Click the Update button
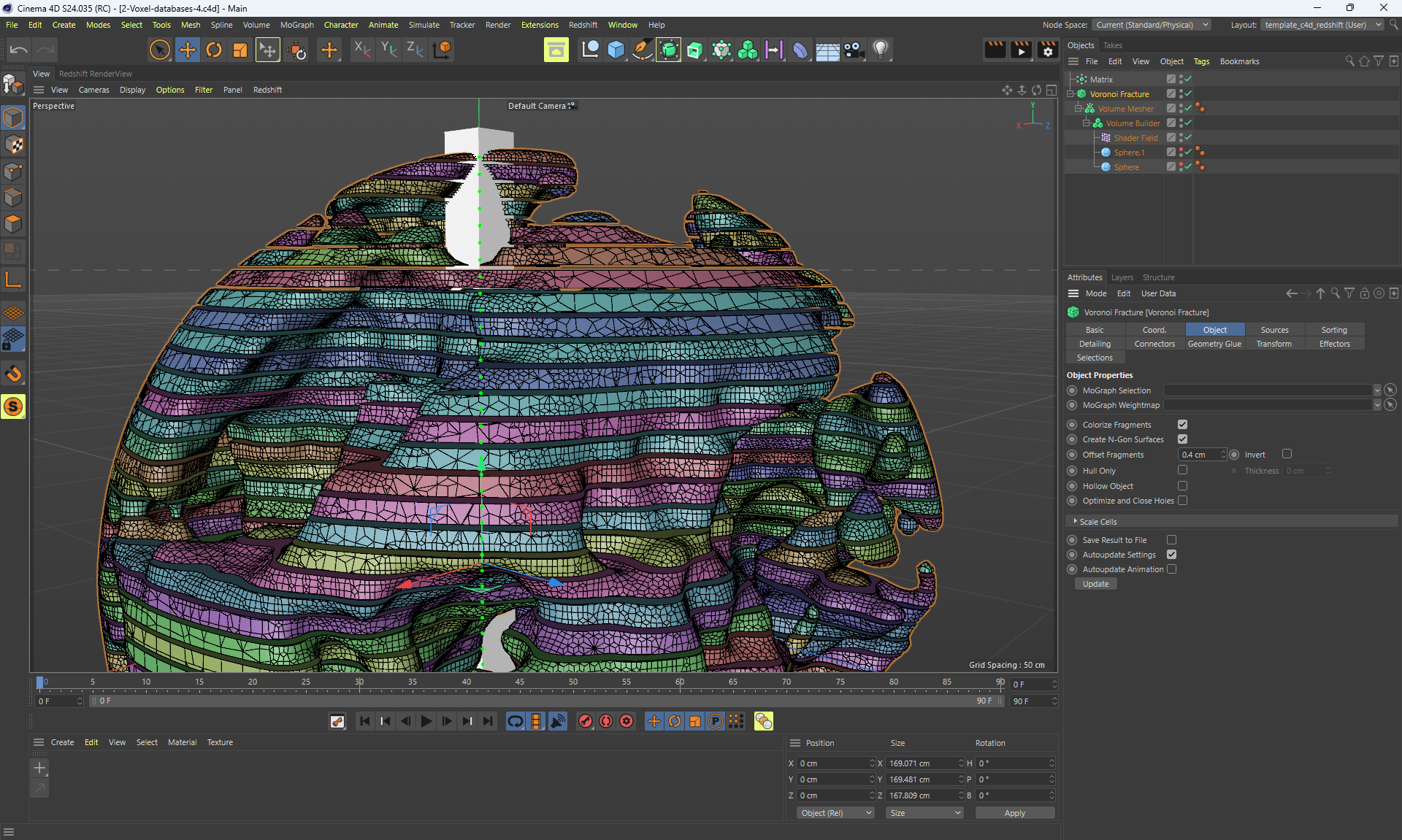Viewport: 1402px width, 840px height. pyautogui.click(x=1095, y=584)
